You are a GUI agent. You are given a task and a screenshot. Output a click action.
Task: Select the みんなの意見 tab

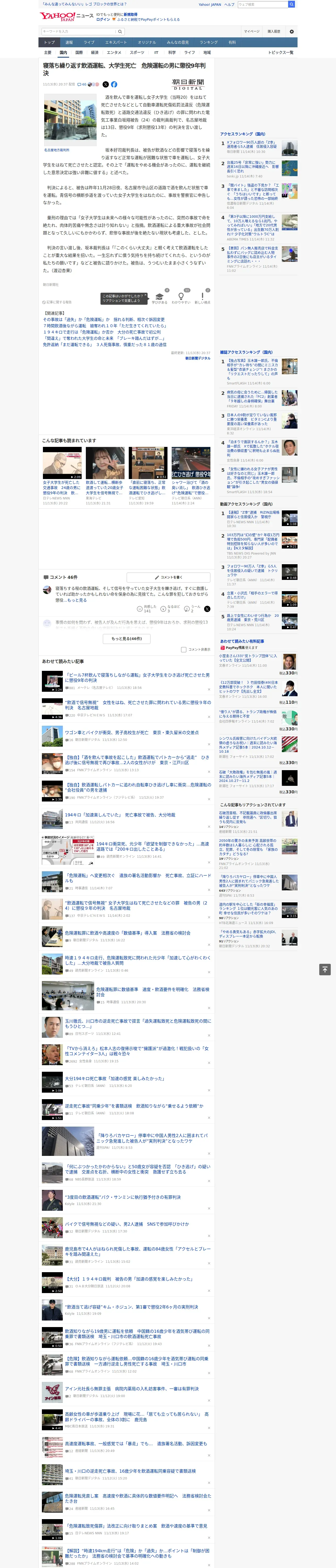[x=177, y=43]
